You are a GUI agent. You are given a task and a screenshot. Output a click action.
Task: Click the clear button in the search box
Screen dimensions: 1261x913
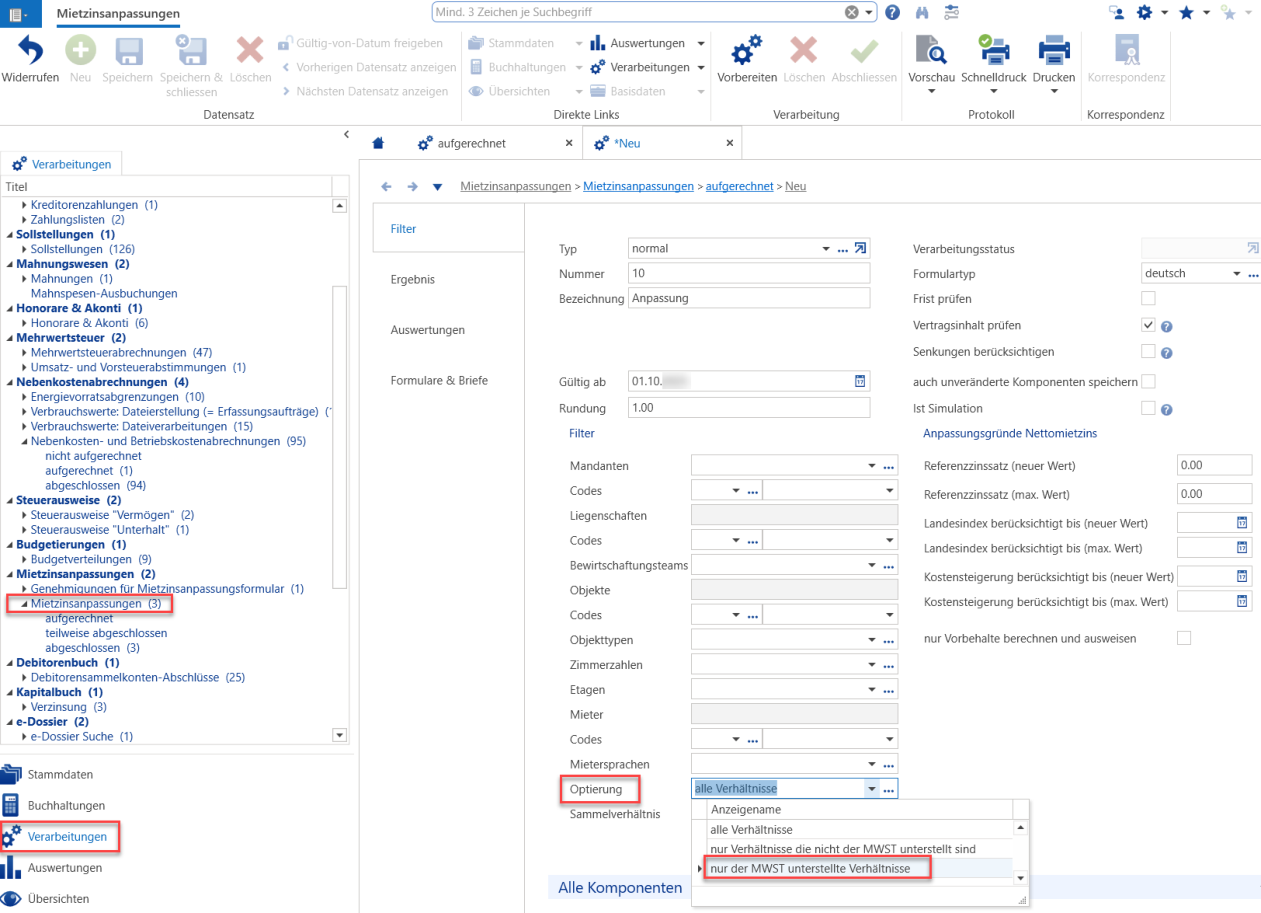point(852,12)
